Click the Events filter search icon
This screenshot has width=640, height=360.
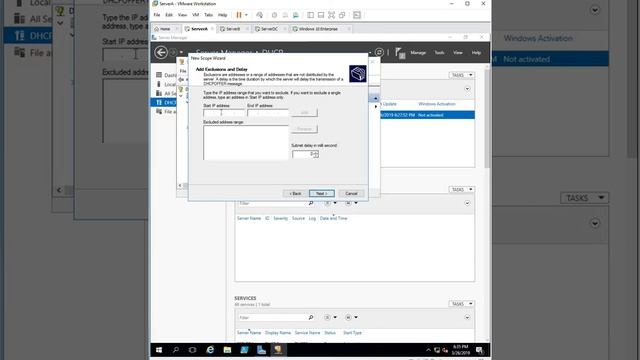coord(311,203)
